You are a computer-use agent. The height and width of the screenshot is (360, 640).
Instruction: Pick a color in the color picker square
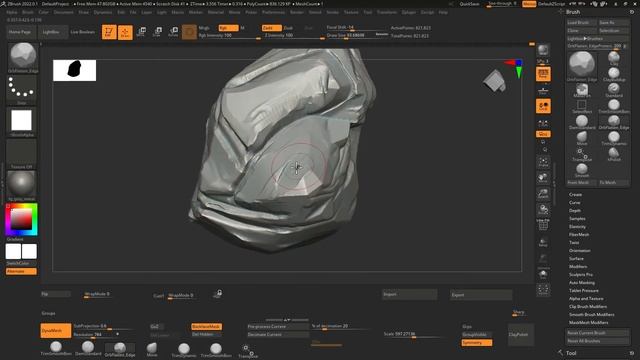[21, 219]
